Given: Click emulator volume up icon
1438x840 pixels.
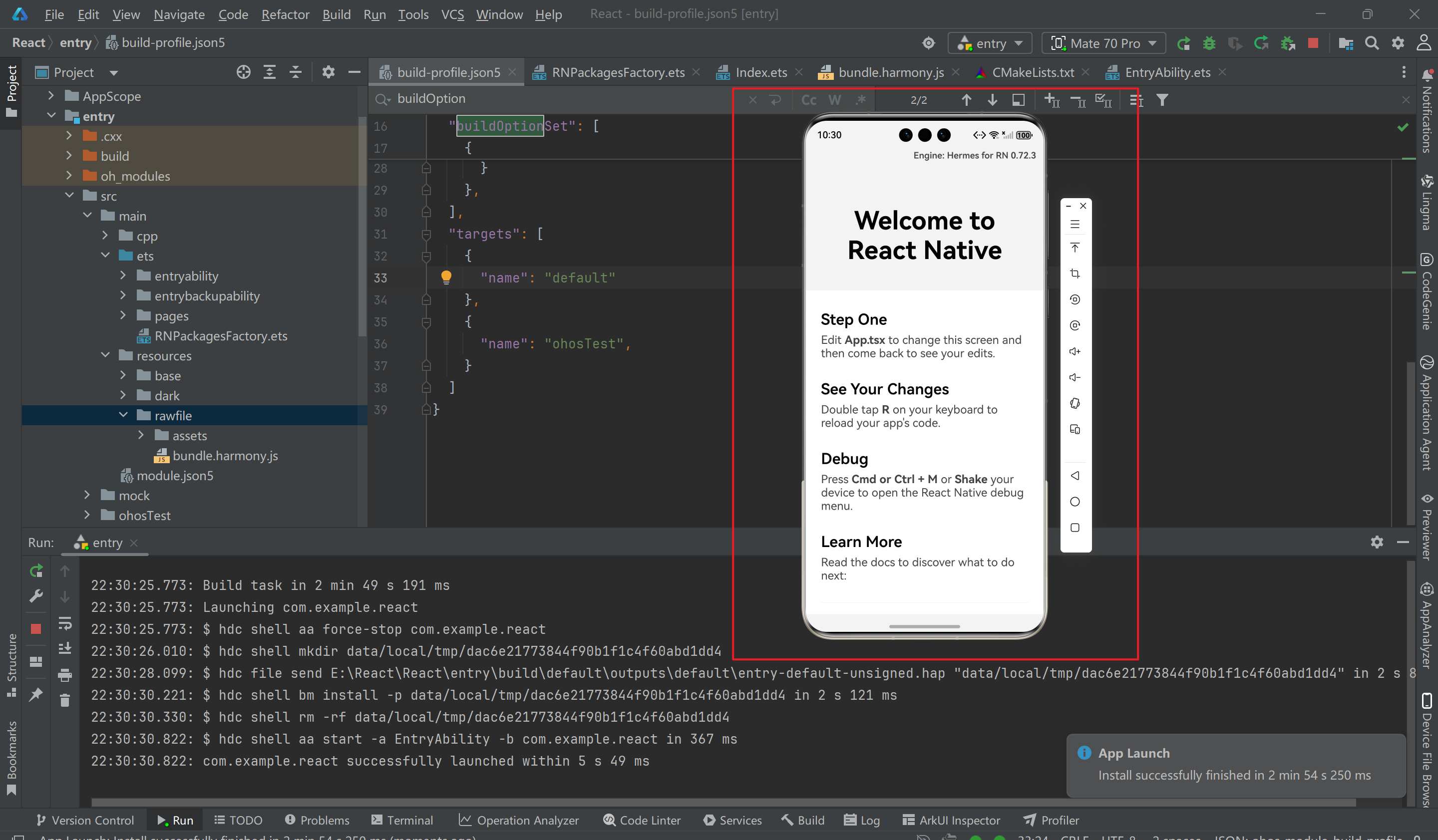Looking at the screenshot, I should tap(1075, 351).
